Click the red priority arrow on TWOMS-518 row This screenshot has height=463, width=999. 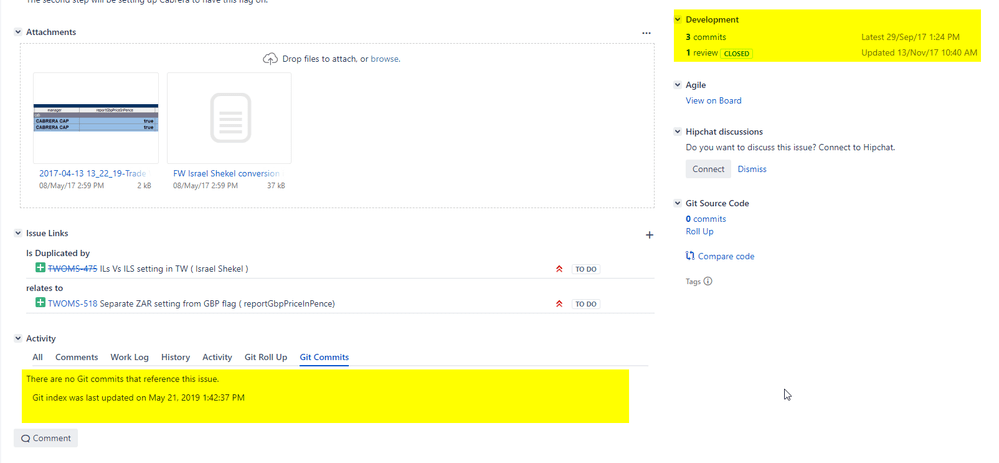tap(559, 304)
